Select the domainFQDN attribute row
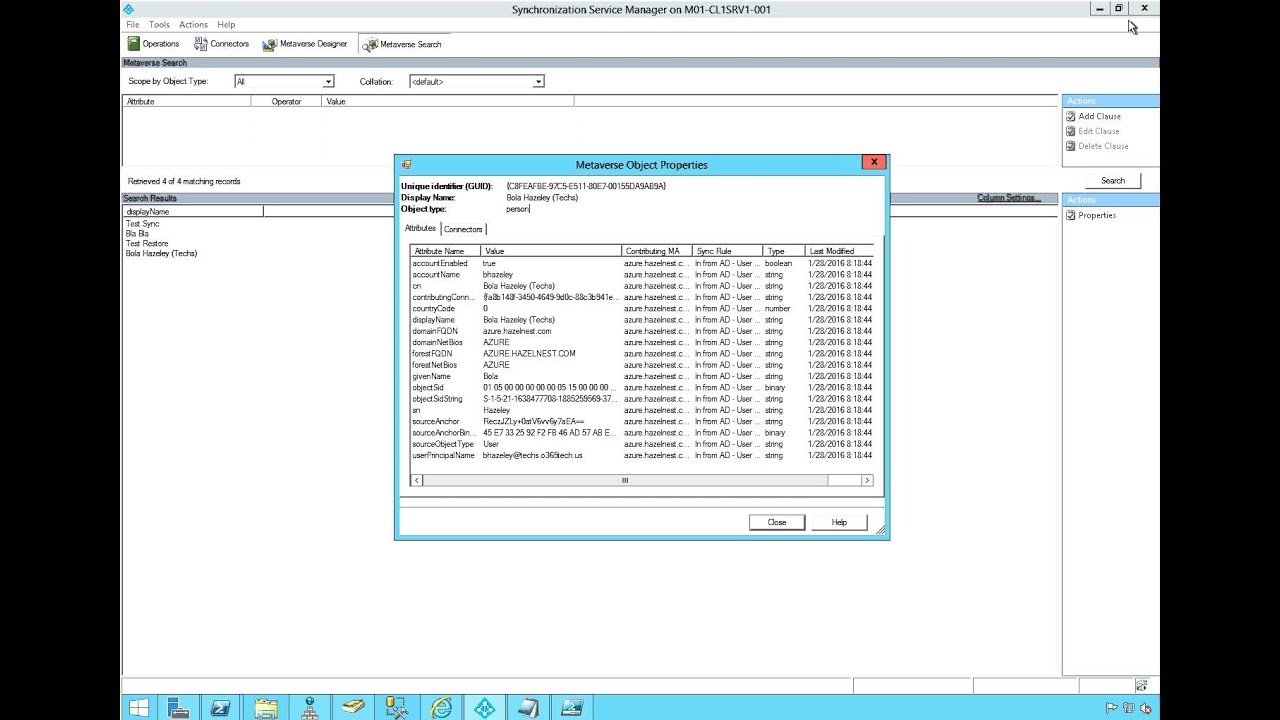The image size is (1280, 720). (x=641, y=331)
